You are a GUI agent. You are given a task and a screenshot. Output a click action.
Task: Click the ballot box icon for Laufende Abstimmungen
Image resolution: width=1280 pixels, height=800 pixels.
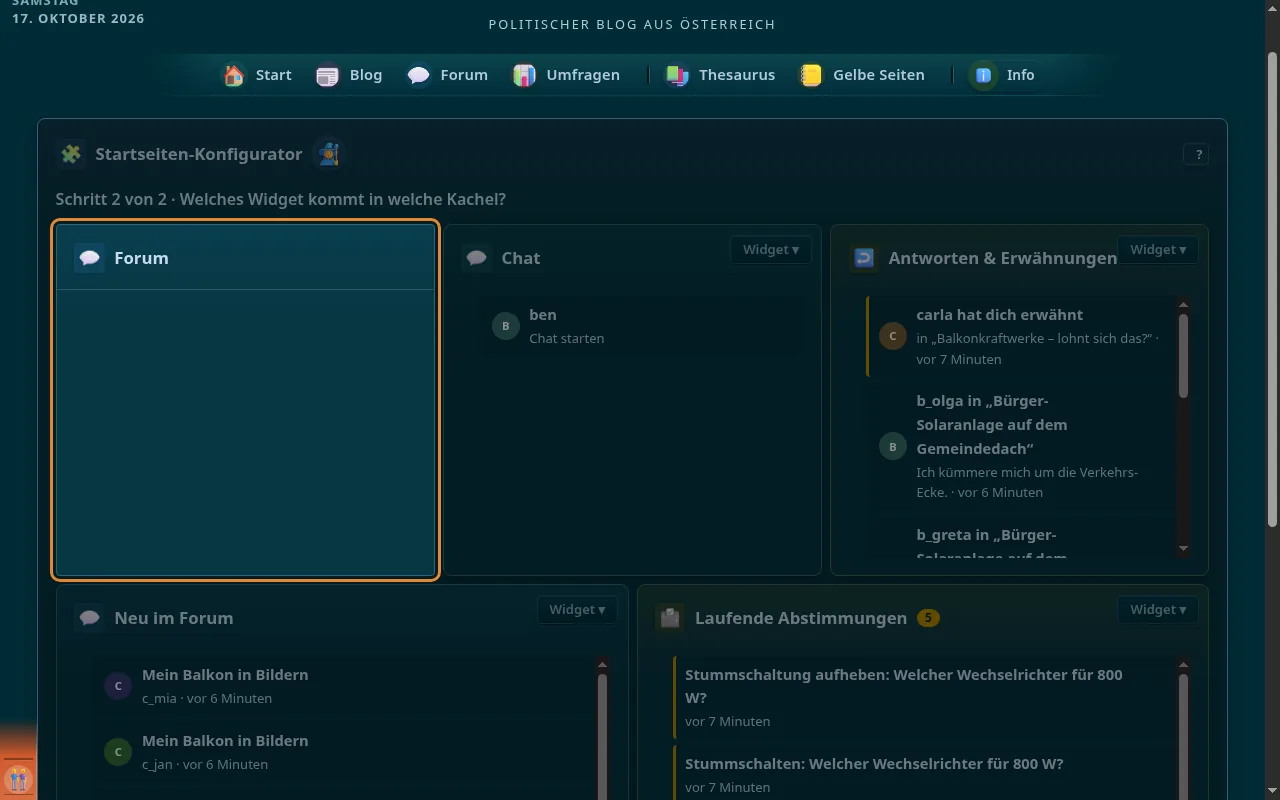[670, 618]
